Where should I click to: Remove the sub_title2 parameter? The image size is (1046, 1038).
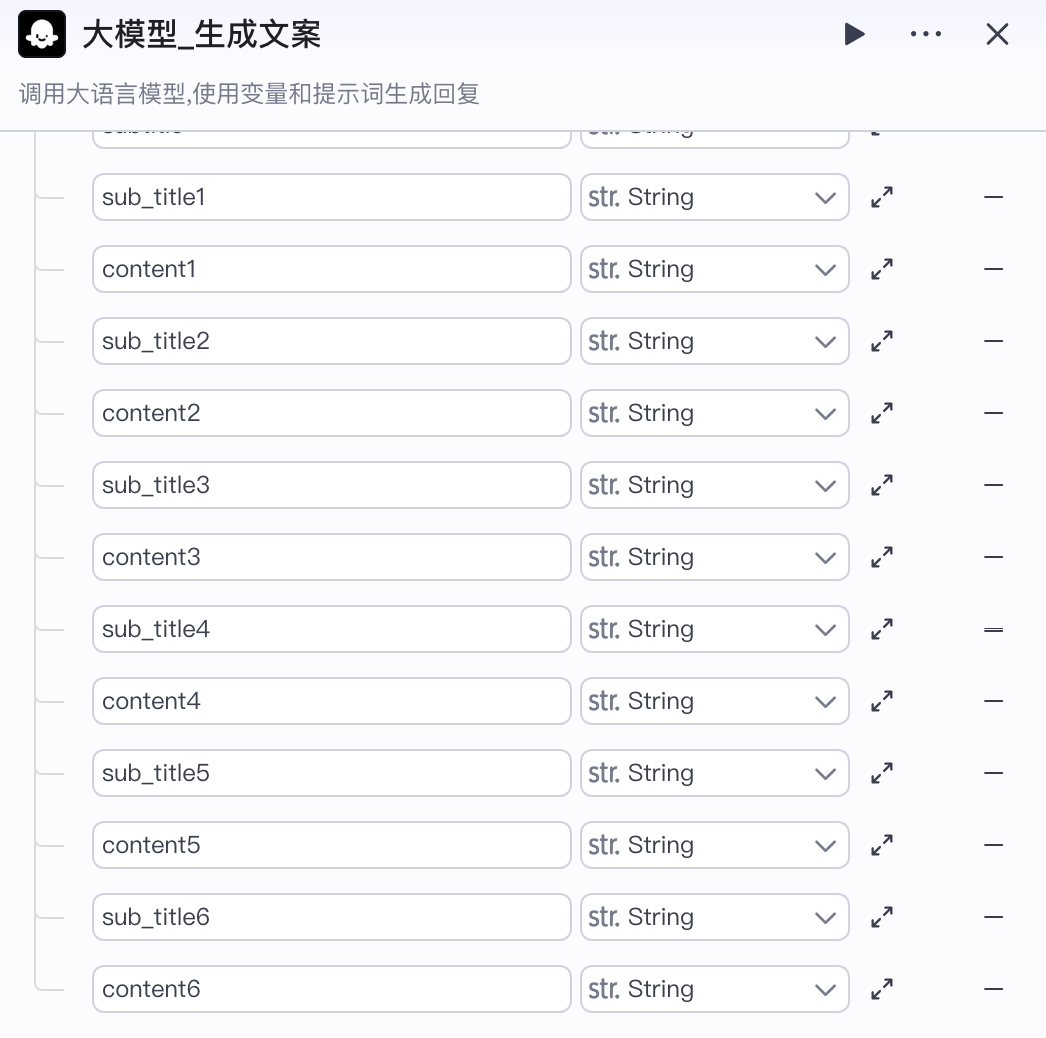[994, 341]
